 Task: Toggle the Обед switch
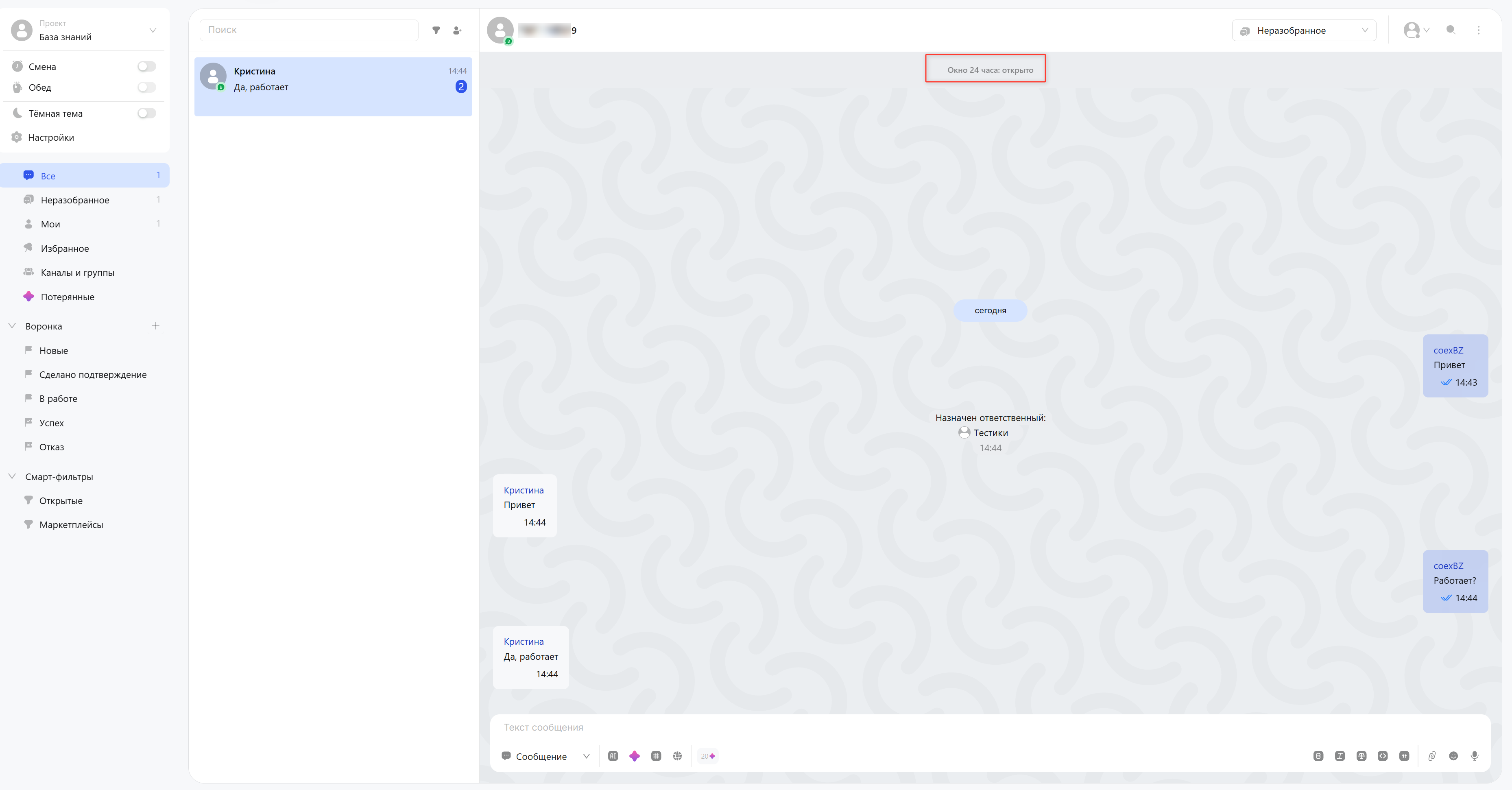(x=147, y=87)
